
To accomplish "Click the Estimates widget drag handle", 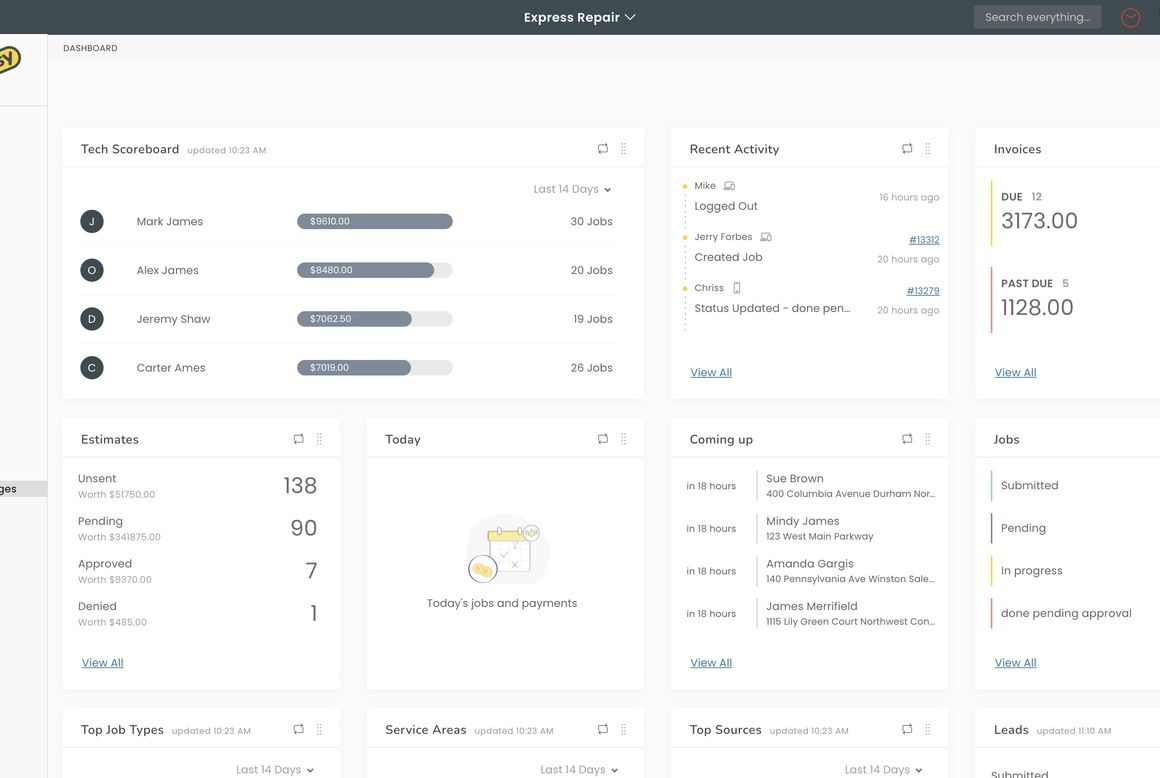I will 320,439.
